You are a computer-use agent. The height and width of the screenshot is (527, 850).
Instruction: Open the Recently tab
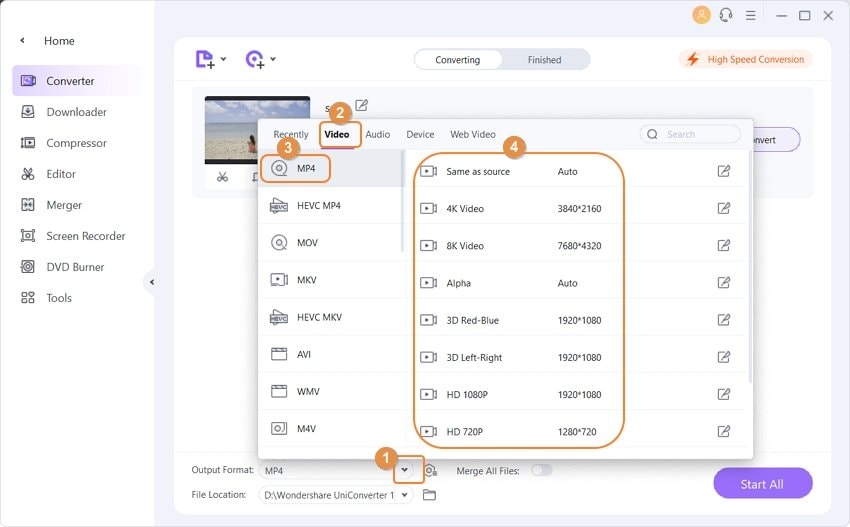(291, 134)
